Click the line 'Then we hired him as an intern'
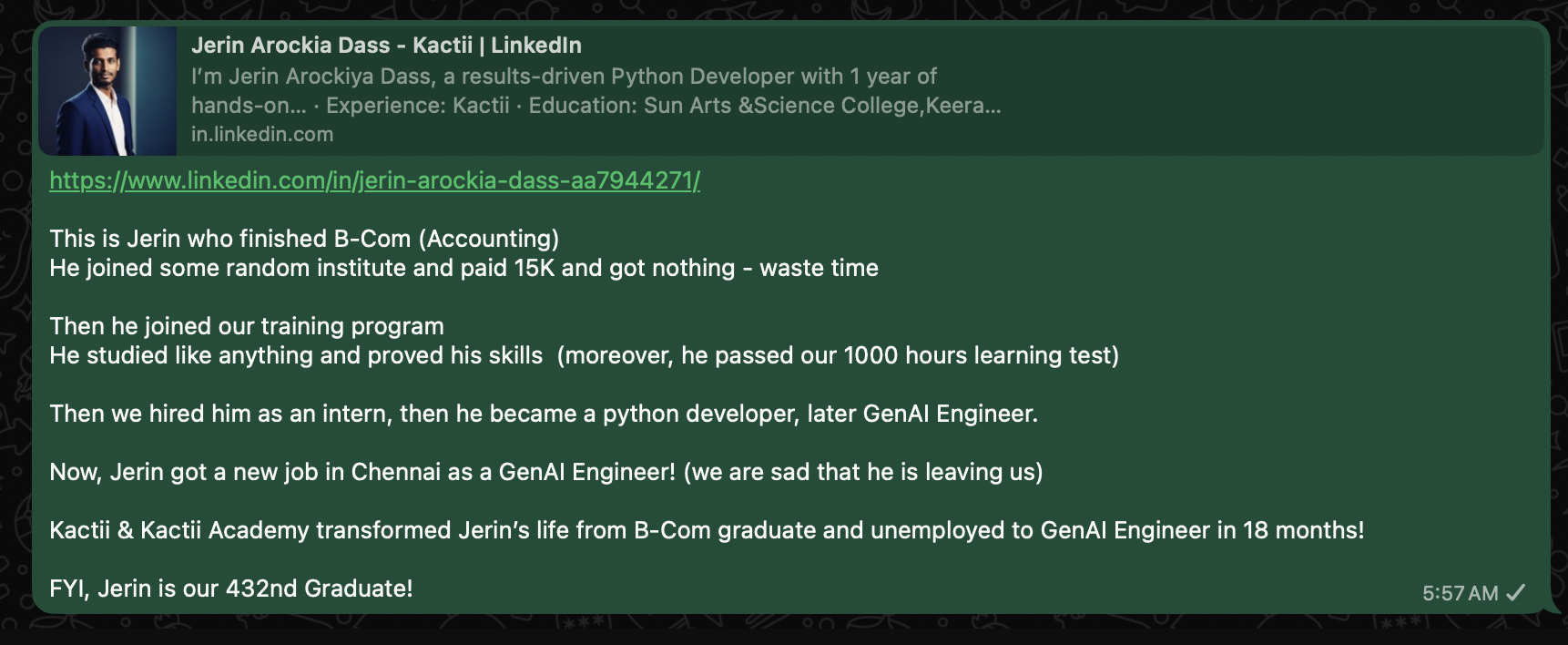This screenshot has width=1568, height=645. (544, 414)
